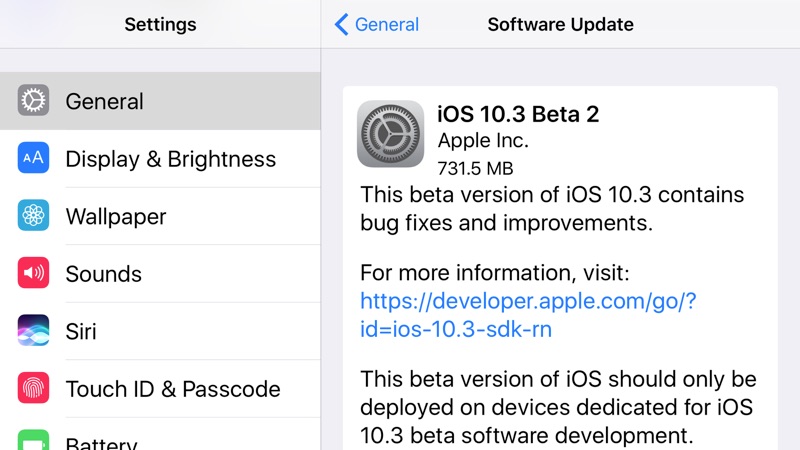Open Display & Brightness settings label
This screenshot has height=450, width=800.
coord(170,159)
